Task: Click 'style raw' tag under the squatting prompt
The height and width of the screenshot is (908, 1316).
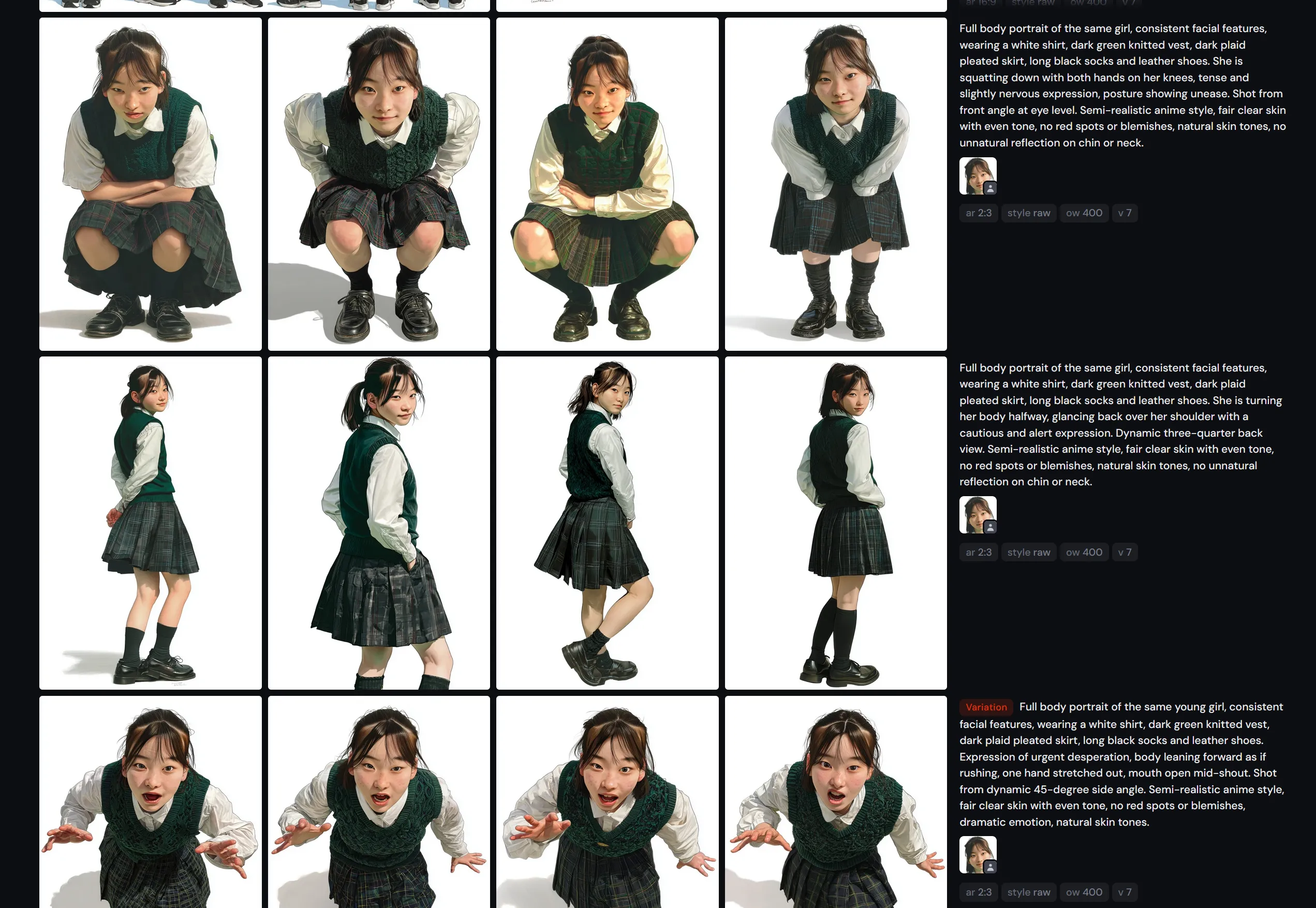Action: pyautogui.click(x=1029, y=213)
